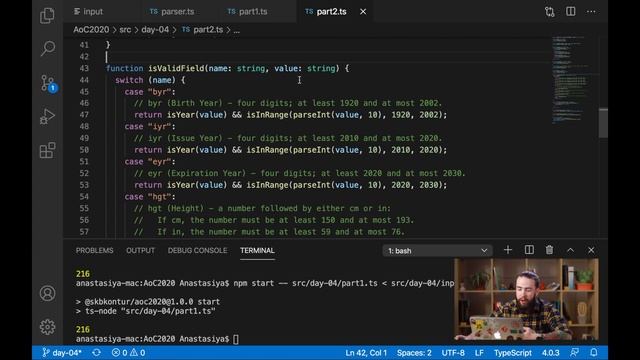Screen dimensions: 640x360
Task: Click line number 50 in the gutter
Action: (x=84, y=150)
